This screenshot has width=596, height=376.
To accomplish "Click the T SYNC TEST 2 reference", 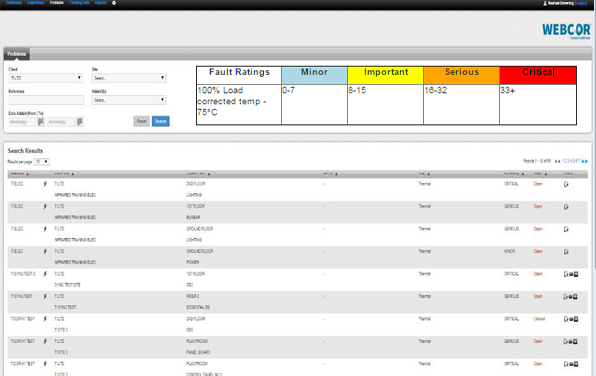I will coord(23,274).
